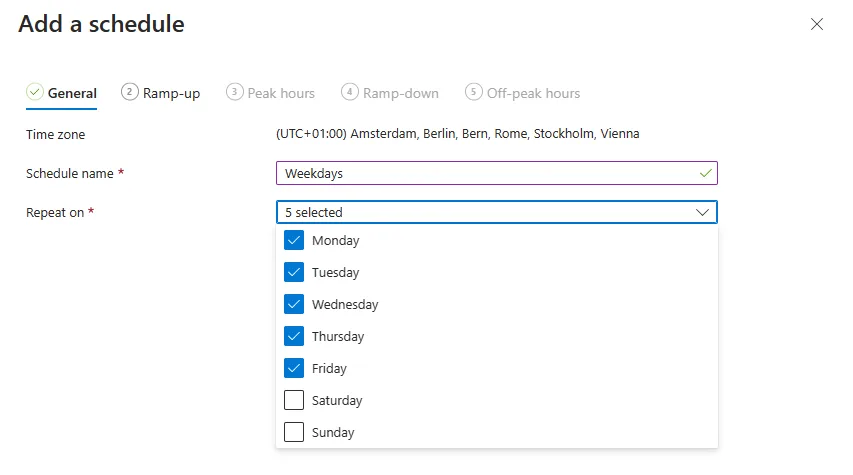The height and width of the screenshot is (475, 853).
Task: Go to the Peak hours tab
Action: [x=281, y=93]
